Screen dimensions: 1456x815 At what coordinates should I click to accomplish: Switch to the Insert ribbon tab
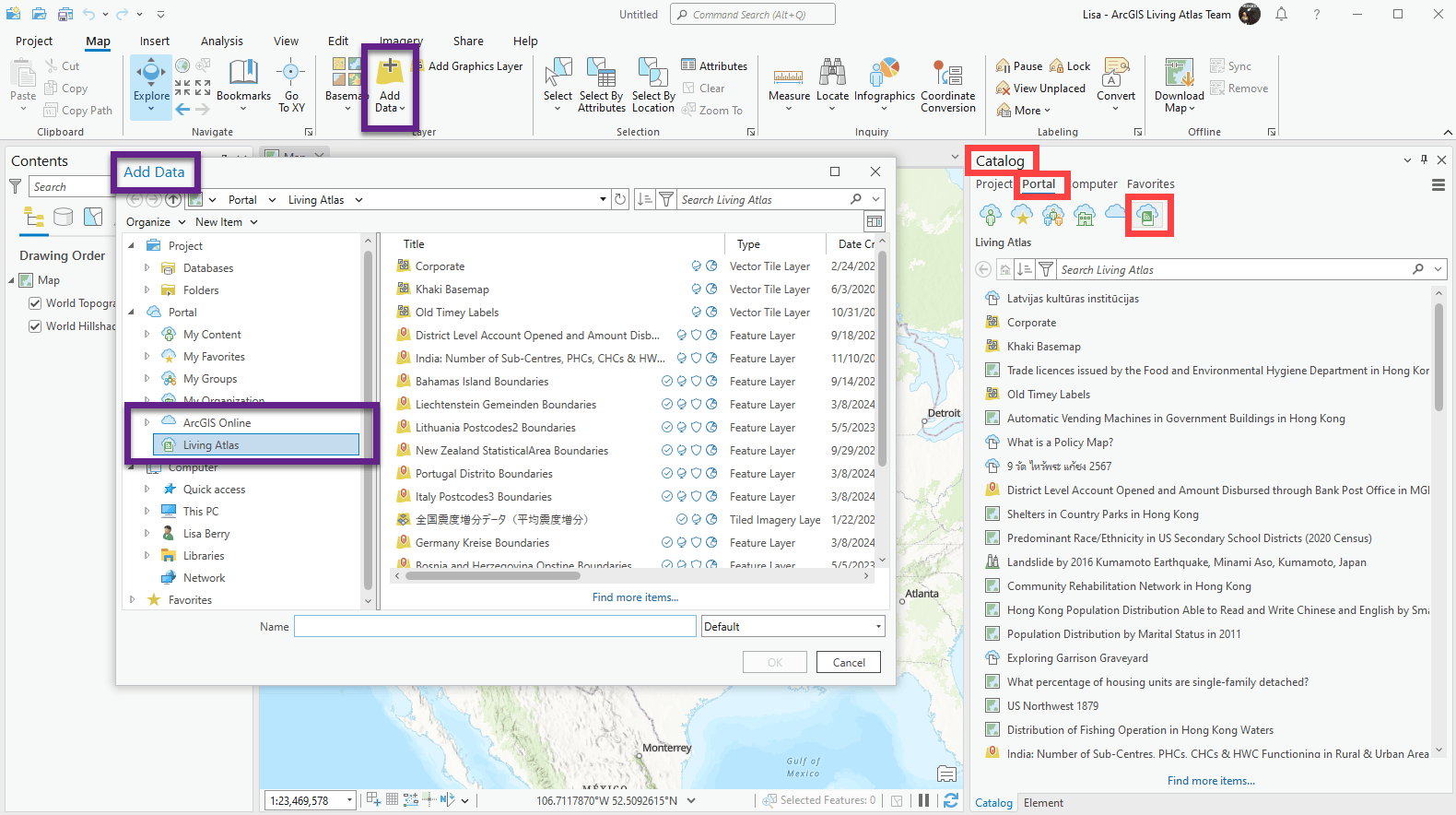[x=155, y=41]
